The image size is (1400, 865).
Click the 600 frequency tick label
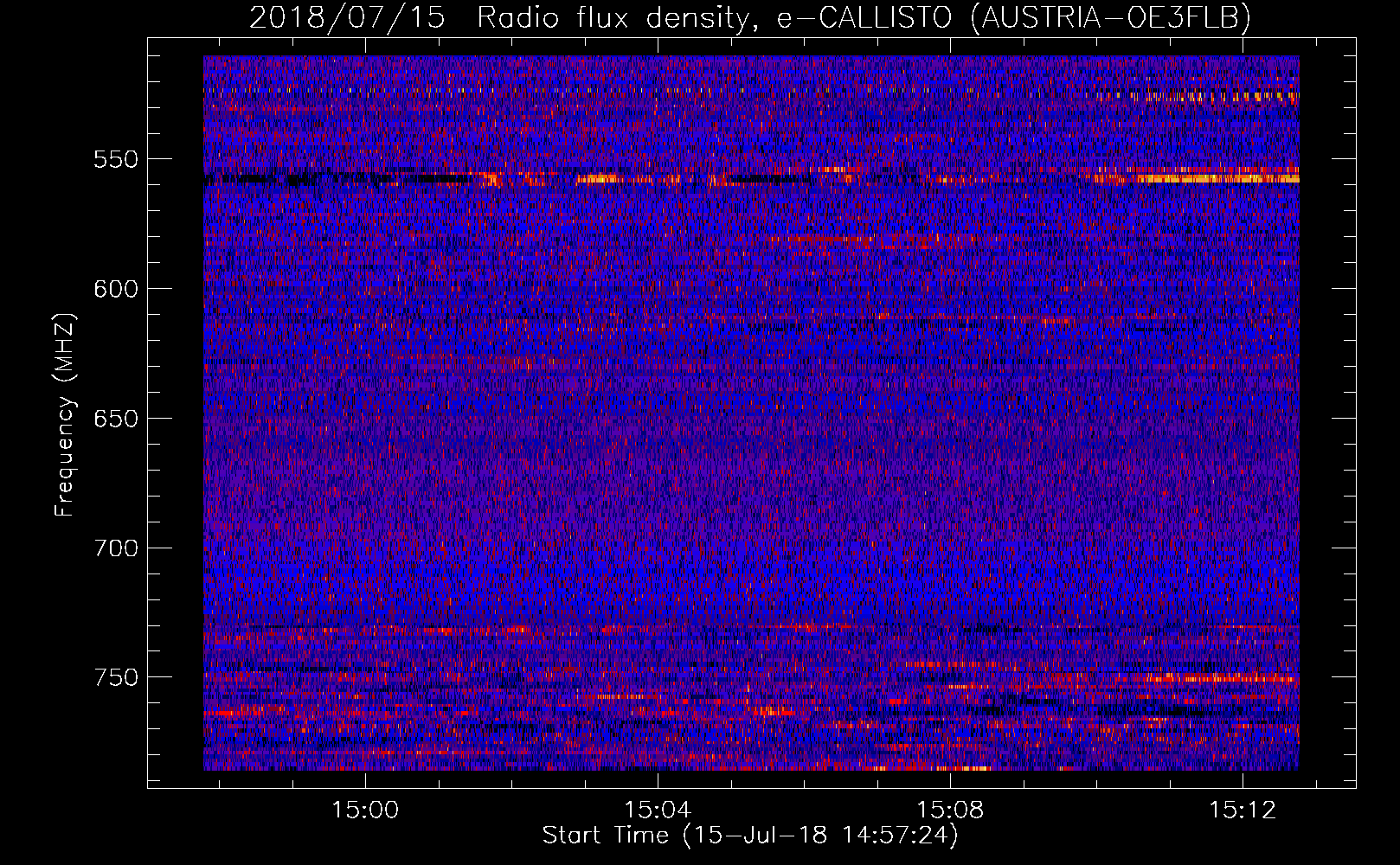click(x=116, y=289)
